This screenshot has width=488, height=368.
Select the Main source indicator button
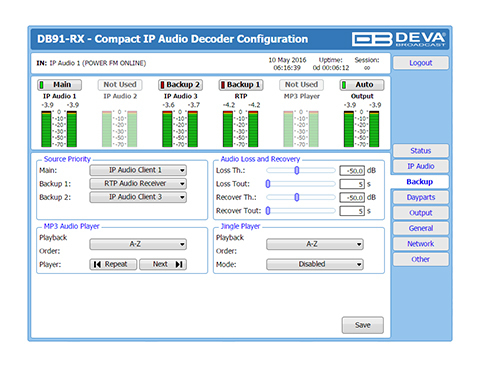coord(59,85)
